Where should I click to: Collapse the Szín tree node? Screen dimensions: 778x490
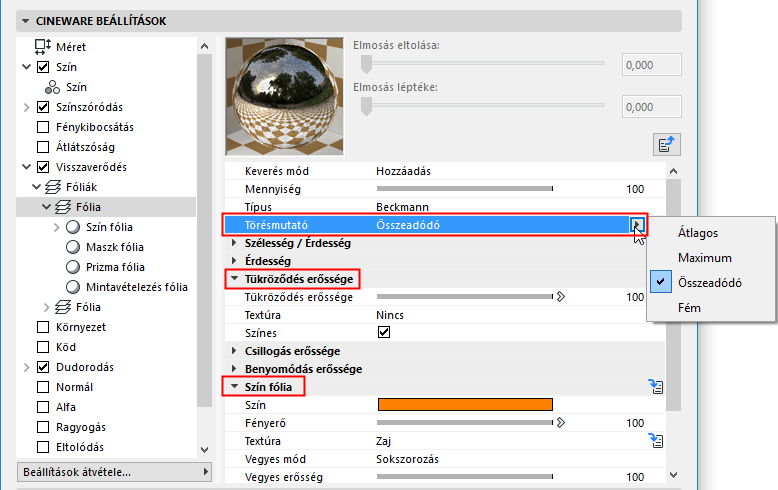point(27,67)
